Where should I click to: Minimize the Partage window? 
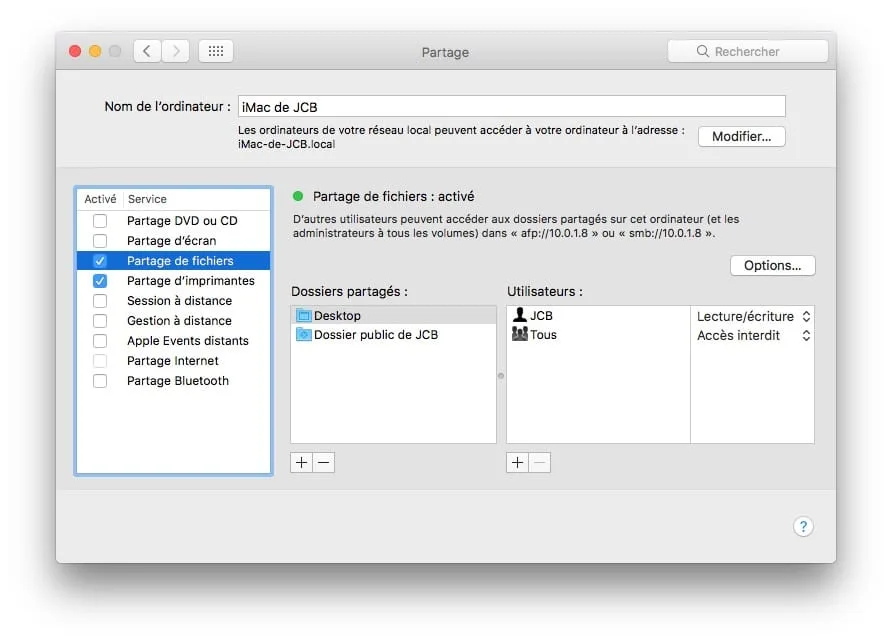point(95,51)
